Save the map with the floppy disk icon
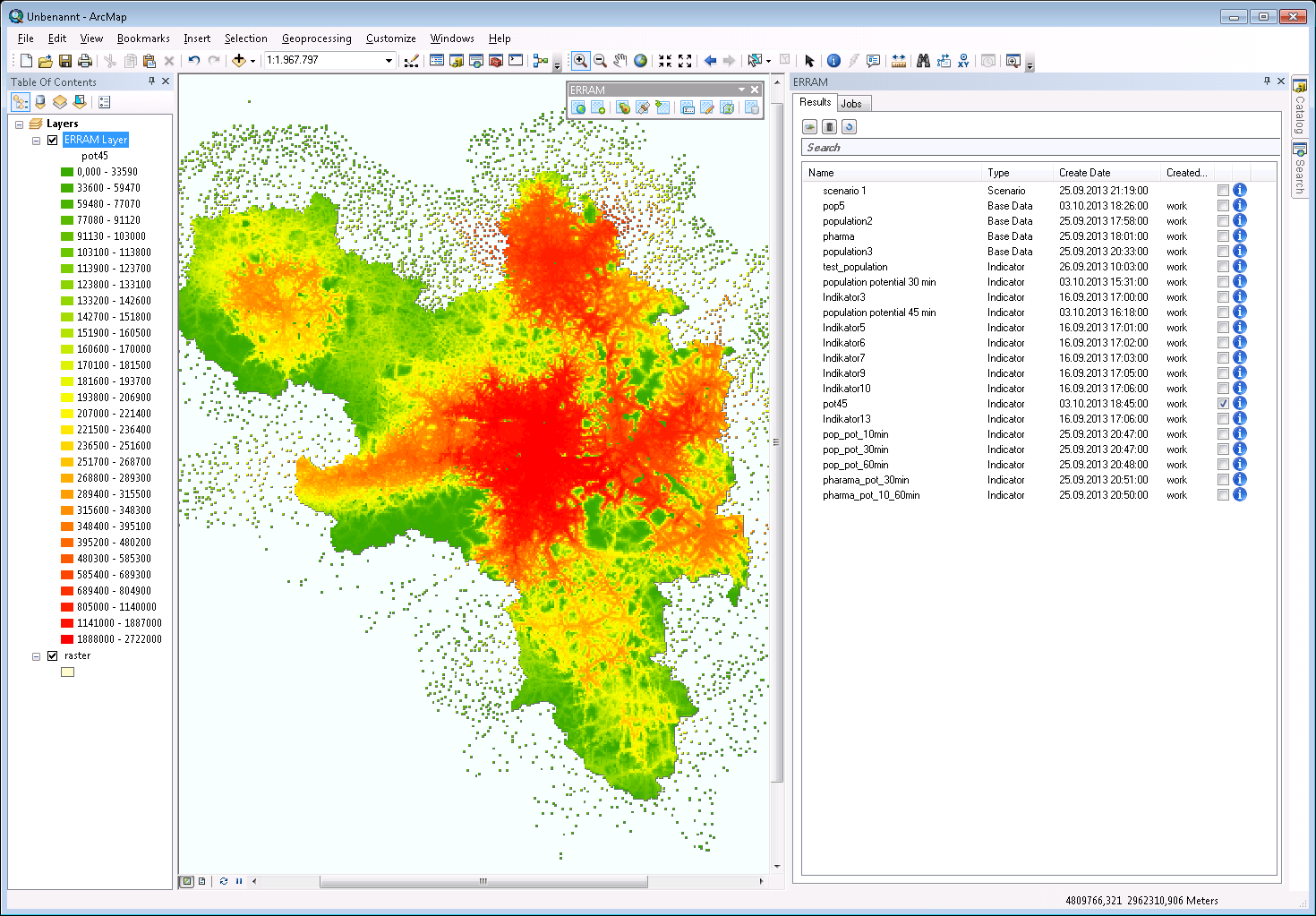Viewport: 1316px width, 916px height. pos(65,61)
